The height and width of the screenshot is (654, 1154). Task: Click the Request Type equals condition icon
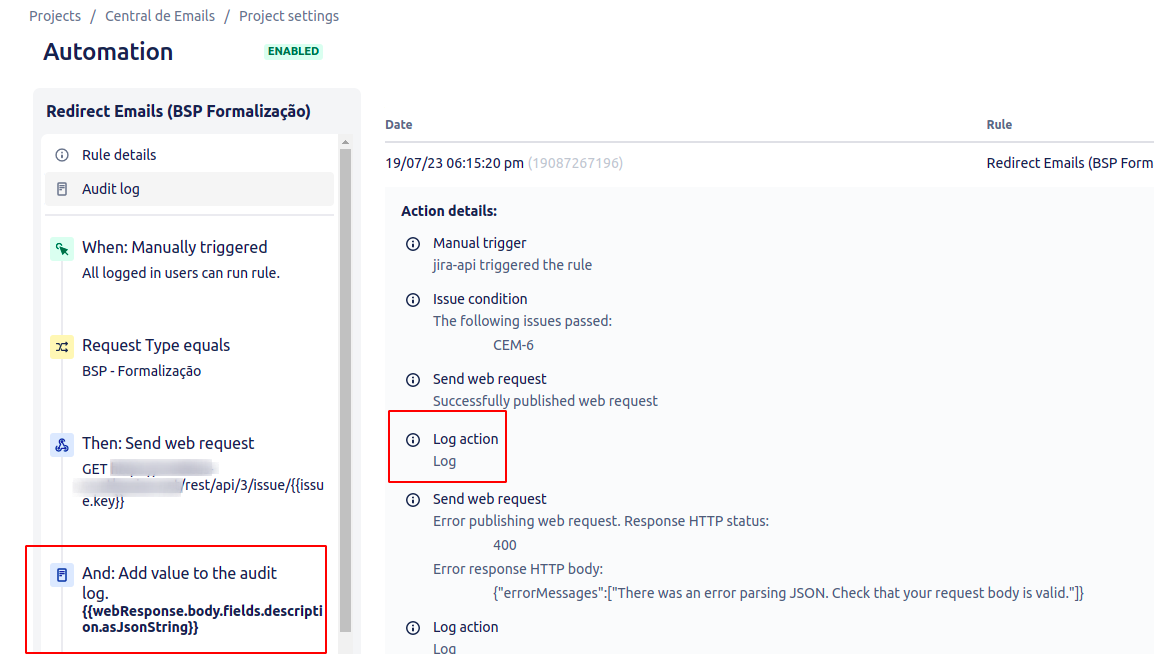tap(62, 346)
